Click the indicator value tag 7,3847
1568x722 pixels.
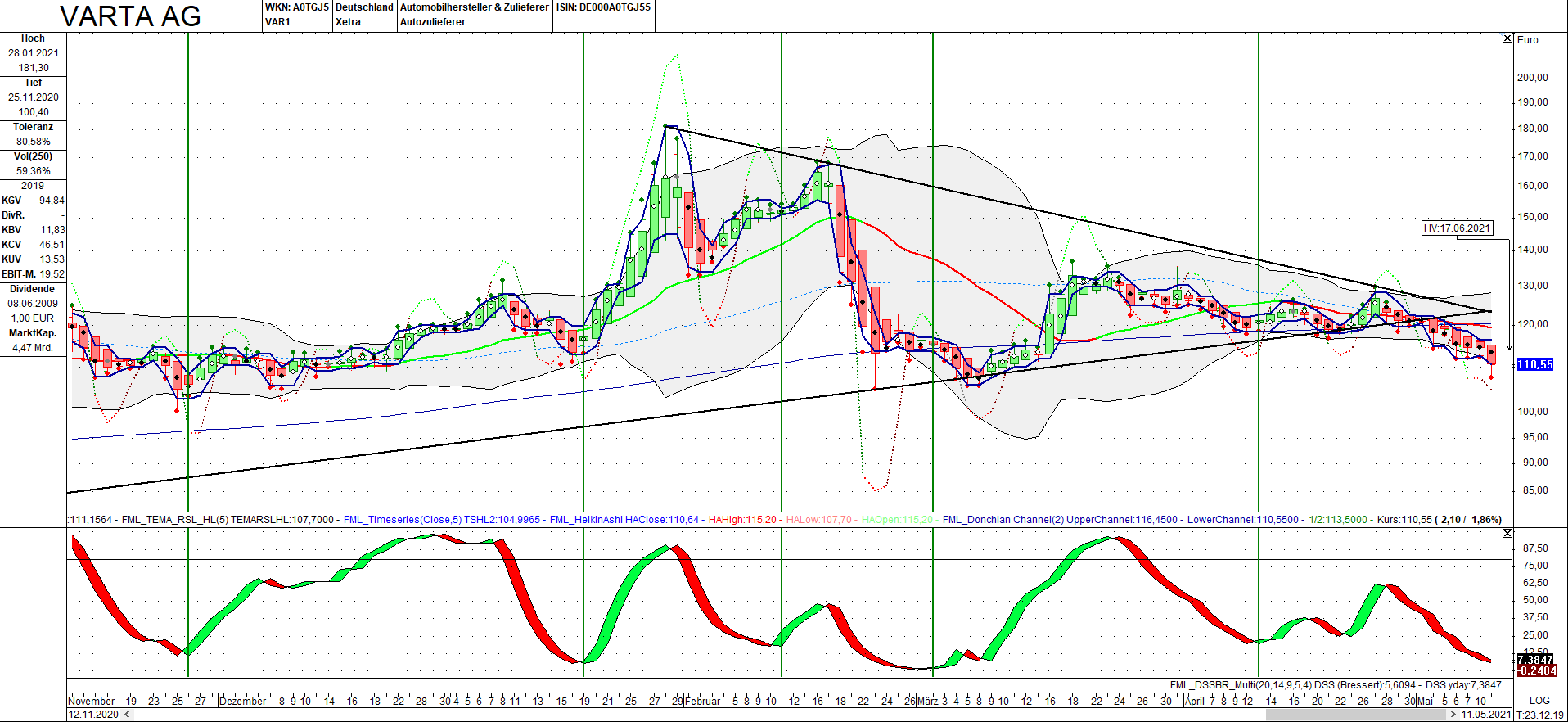coord(1535,660)
